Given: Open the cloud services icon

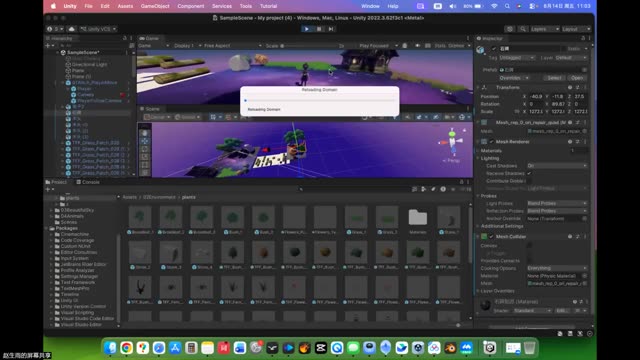Looking at the screenshot, I should click(x=72, y=29).
